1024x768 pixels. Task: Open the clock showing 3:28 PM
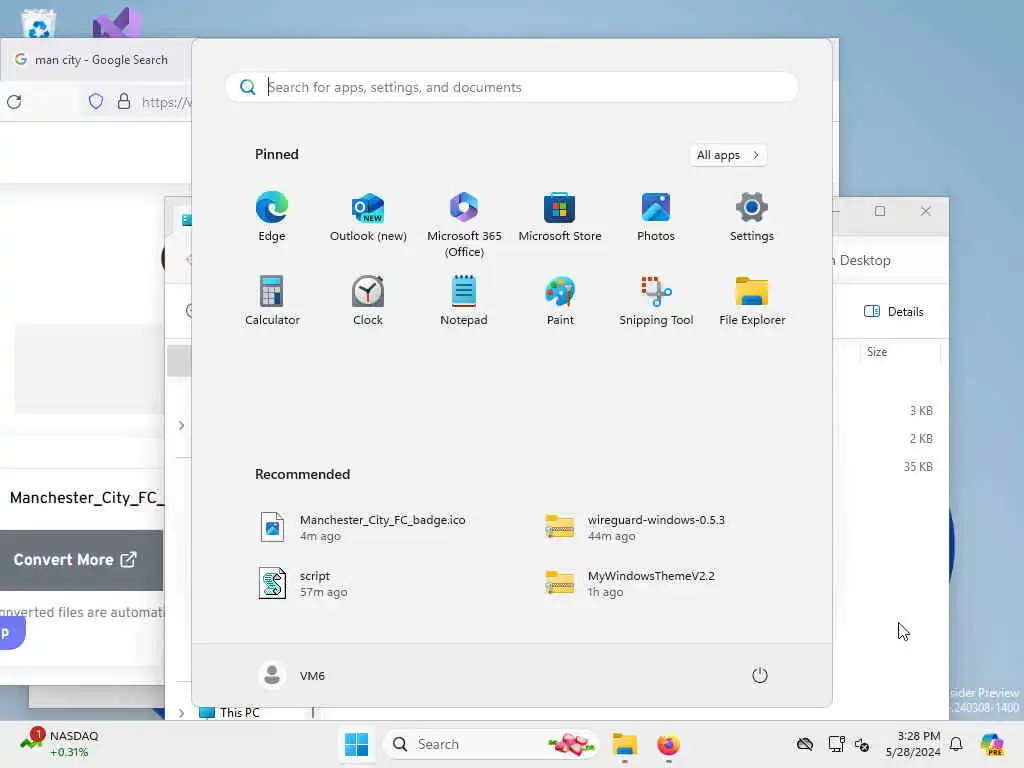(x=913, y=744)
